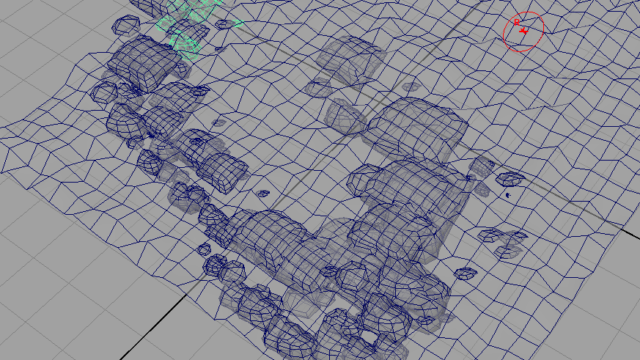Select the faded ghost rock at top center

click(350, 58)
